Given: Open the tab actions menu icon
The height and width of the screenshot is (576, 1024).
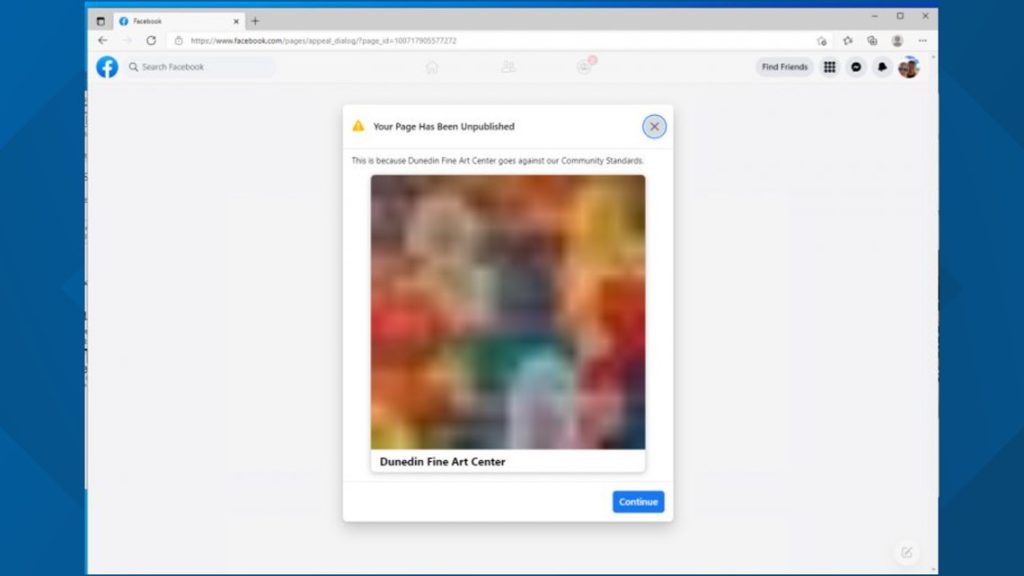Looking at the screenshot, I should 101,21.
